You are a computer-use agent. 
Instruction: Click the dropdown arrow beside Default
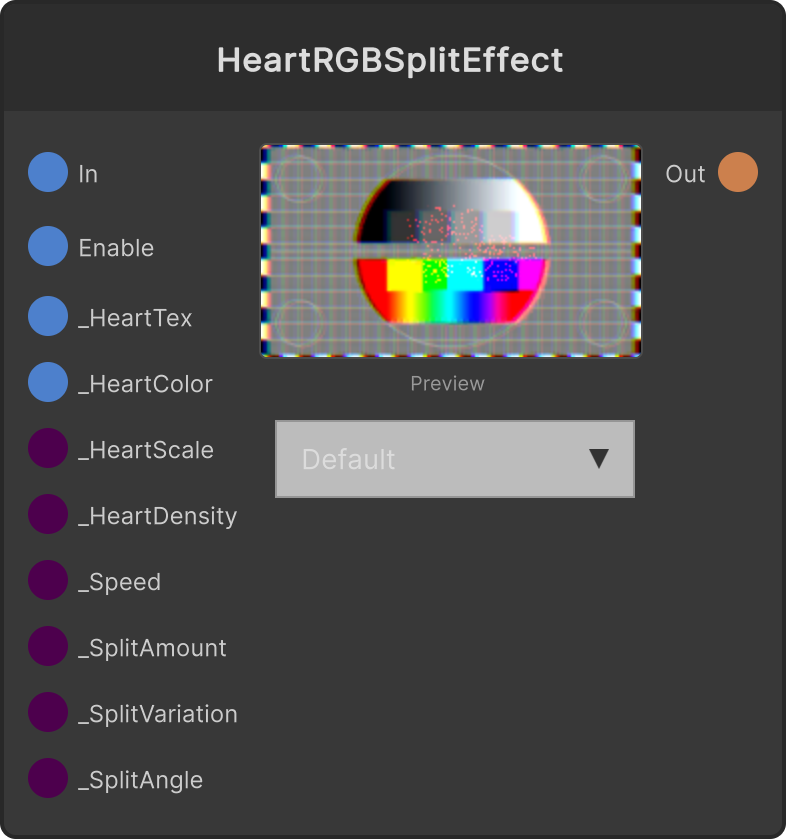click(599, 459)
